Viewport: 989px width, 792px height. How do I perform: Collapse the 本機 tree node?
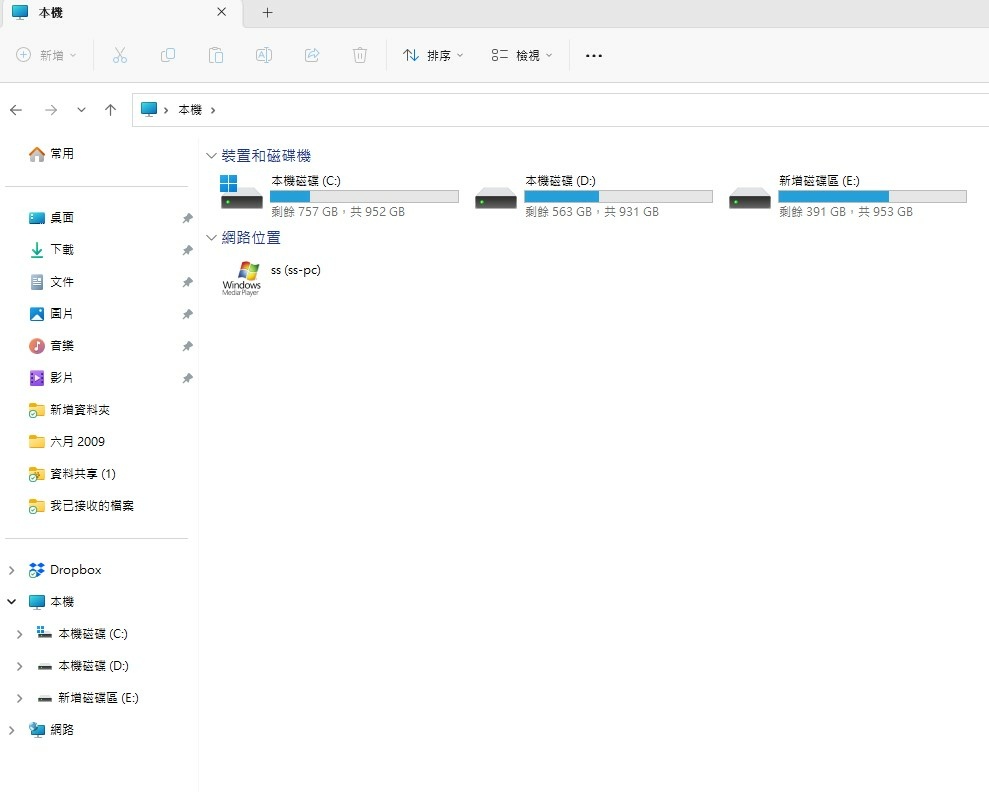(11, 602)
